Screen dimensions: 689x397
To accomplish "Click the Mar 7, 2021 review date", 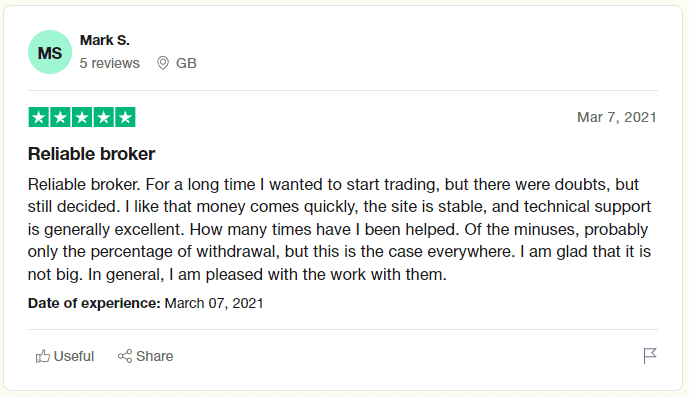I will coord(616,117).
